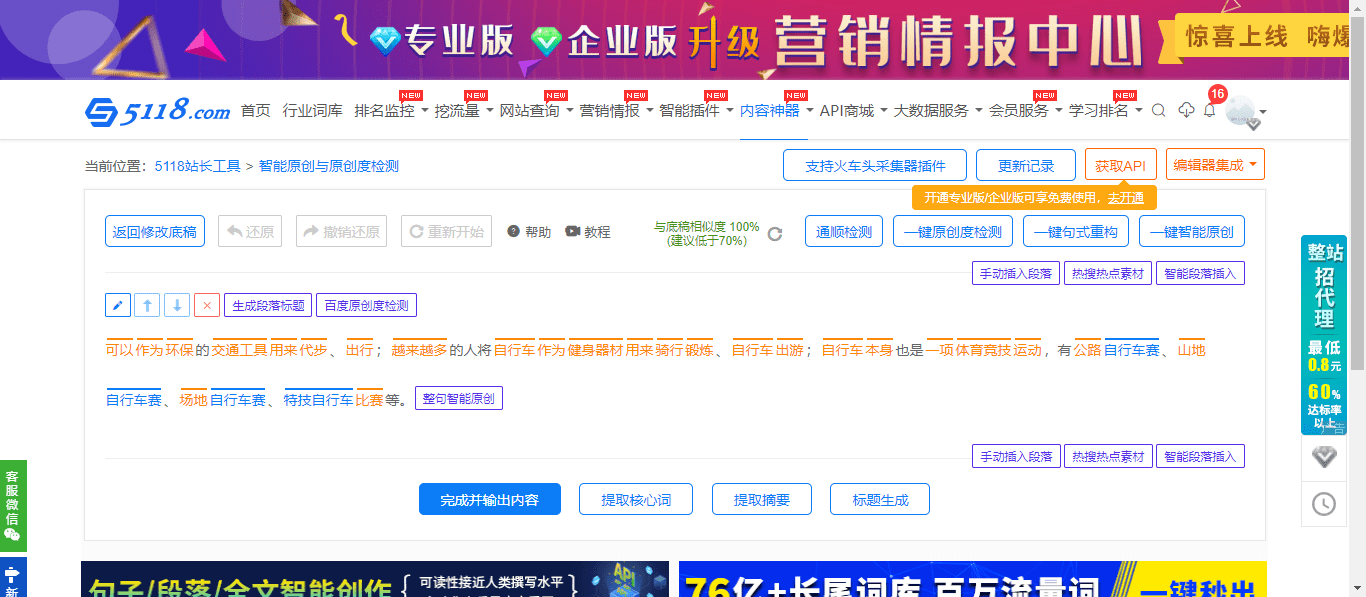Expand the 会员服务 menu
1366x597 pixels.
tap(1026, 111)
